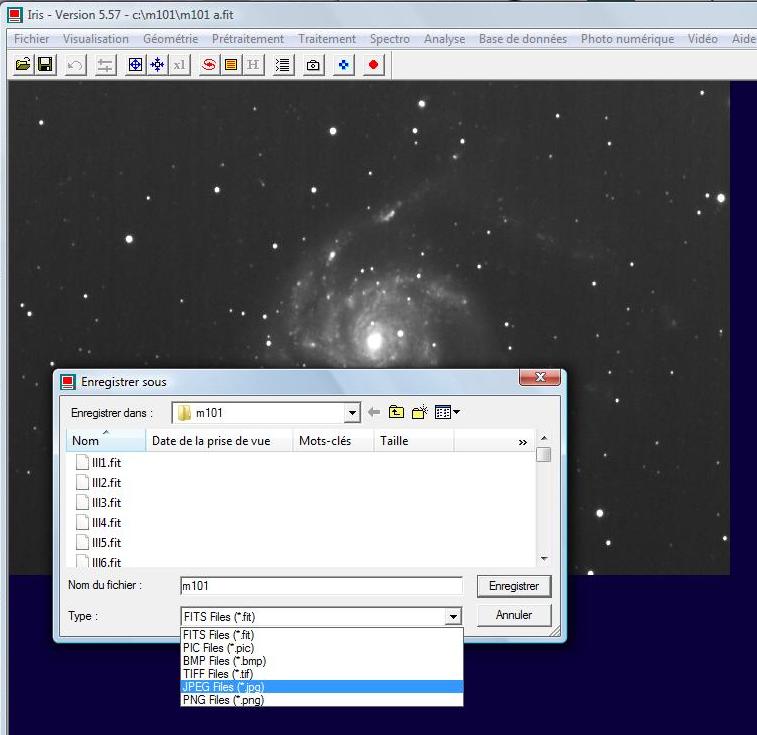This screenshot has width=757, height=735.
Task: Sort by Mots-clés column header
Action: coord(333,441)
